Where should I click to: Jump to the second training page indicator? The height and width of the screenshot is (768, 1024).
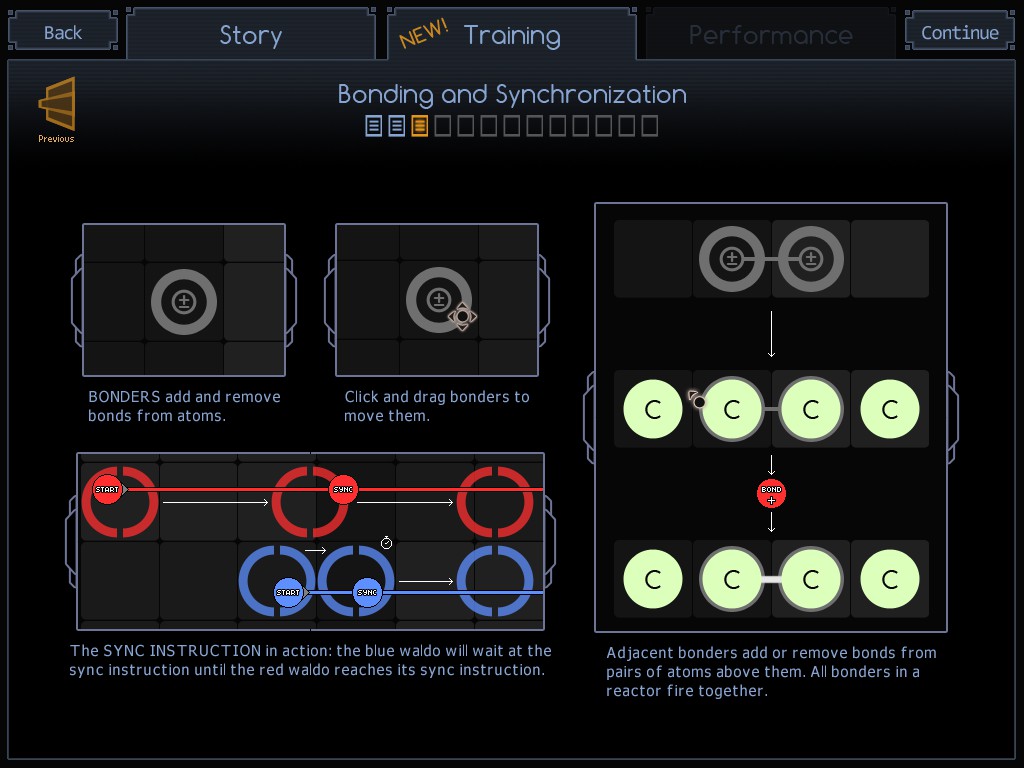click(396, 126)
